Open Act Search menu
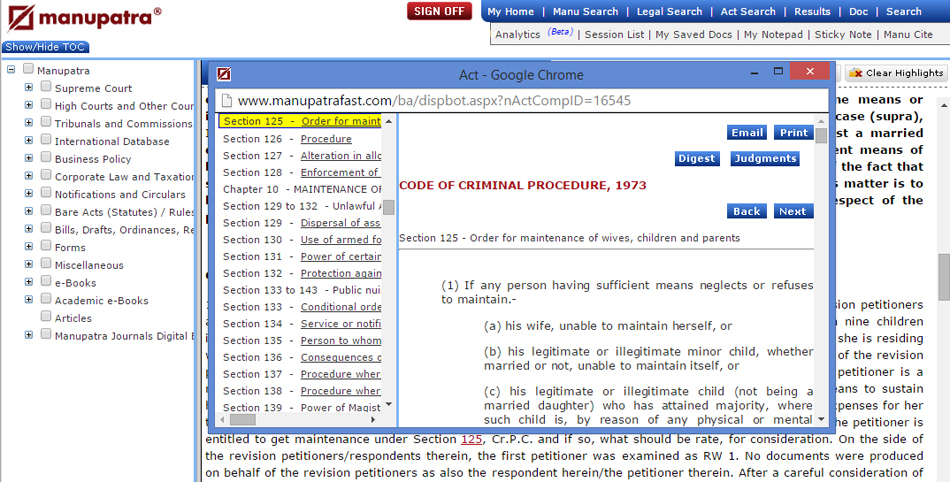Image resolution: width=950 pixels, height=482 pixels. coord(748,12)
